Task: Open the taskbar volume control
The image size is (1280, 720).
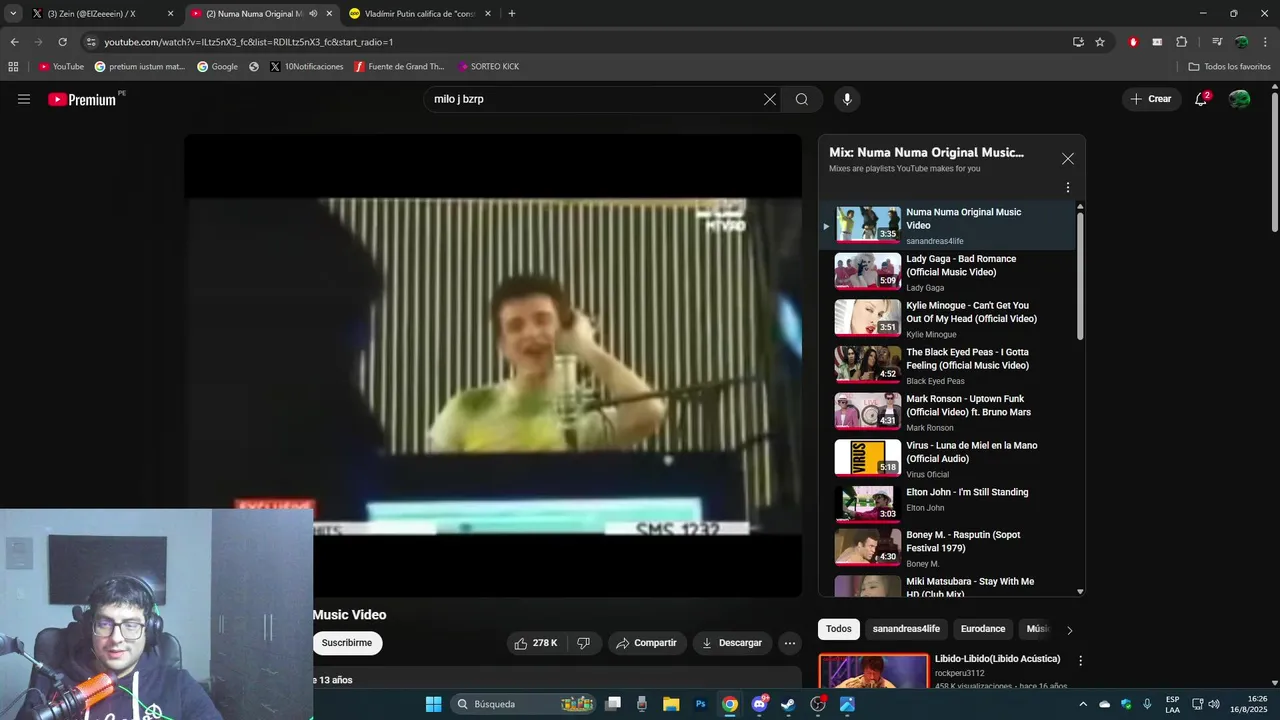Action: pos(1214,704)
